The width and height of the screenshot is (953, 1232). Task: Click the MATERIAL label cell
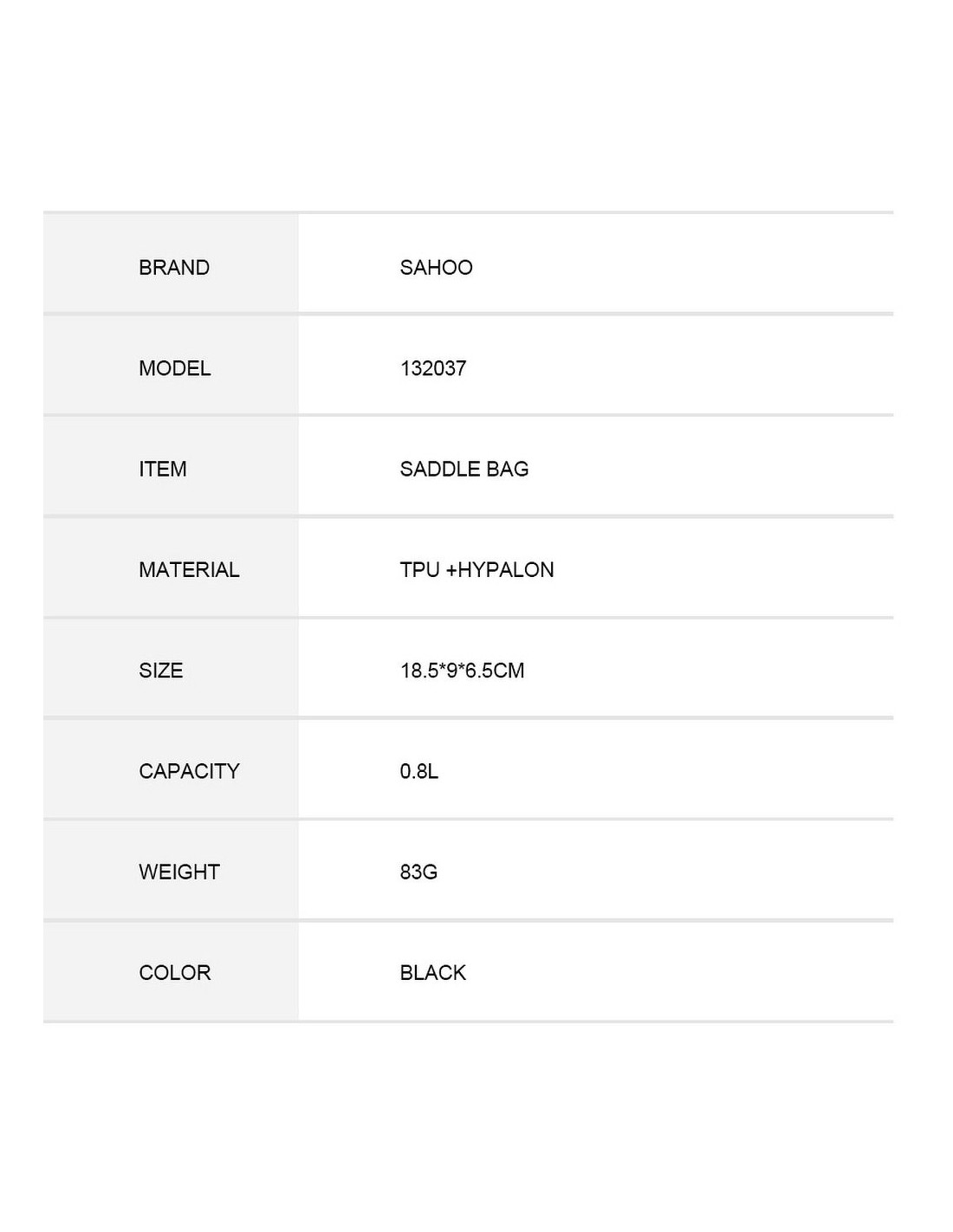click(x=171, y=567)
